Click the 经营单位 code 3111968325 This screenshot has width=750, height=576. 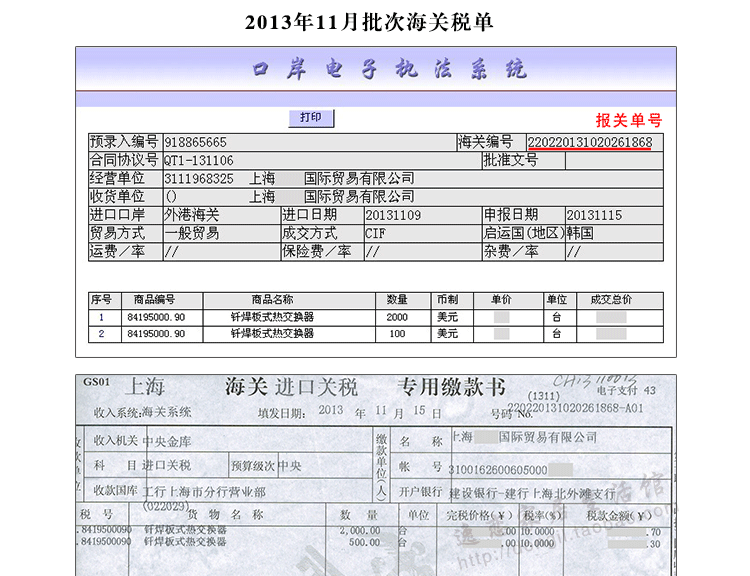coord(199,179)
